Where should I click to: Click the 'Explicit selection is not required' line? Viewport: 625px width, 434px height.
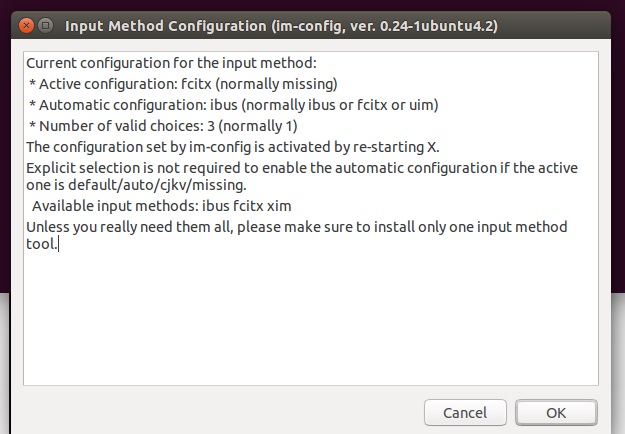[302, 168]
